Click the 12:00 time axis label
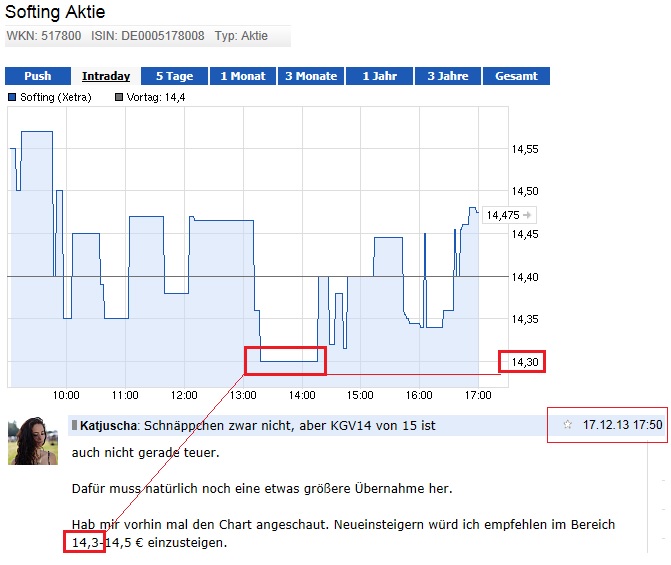This screenshot has height=565, width=671. (184, 395)
